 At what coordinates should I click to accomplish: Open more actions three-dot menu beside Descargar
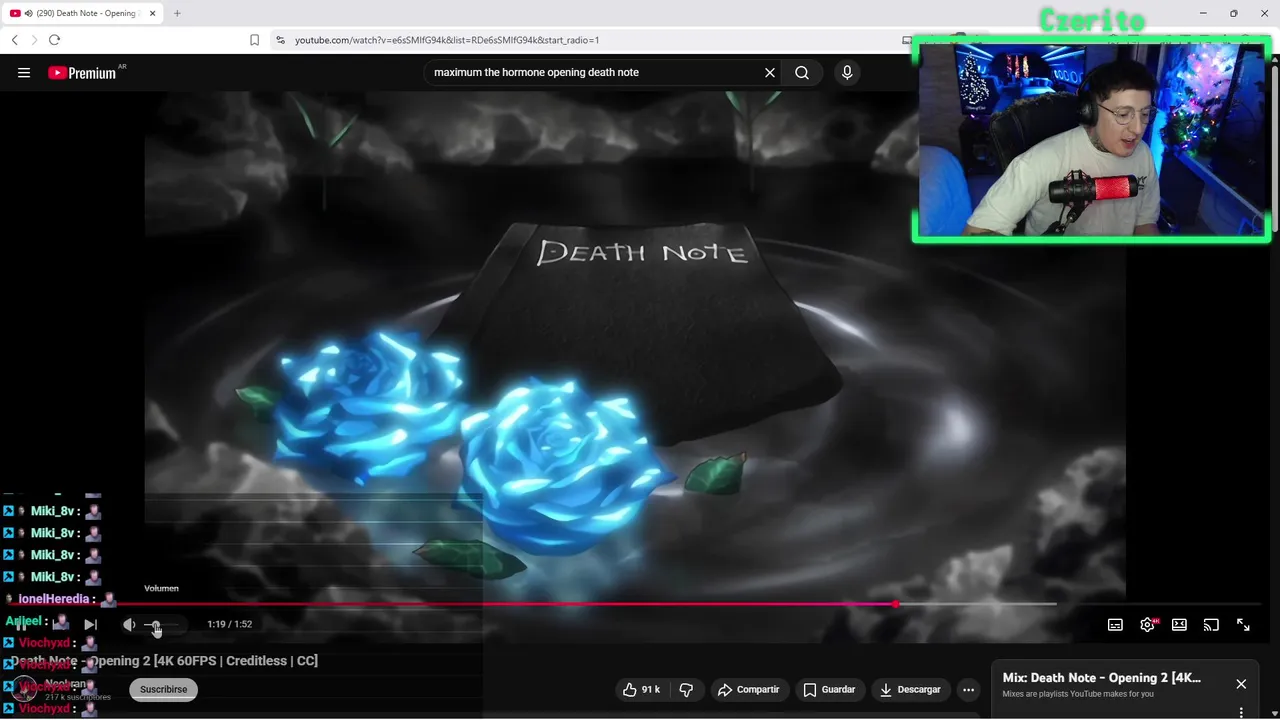tap(968, 689)
